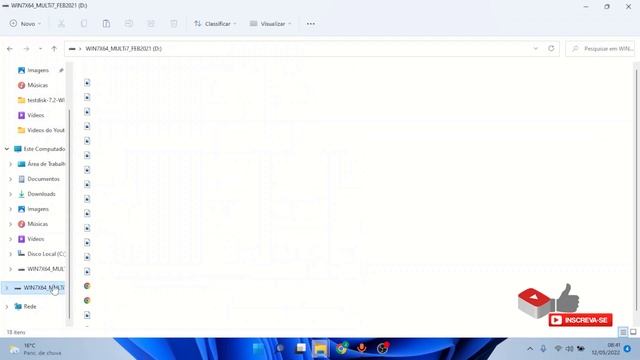This screenshot has width=640, height=360.
Task: Expand Área de Trabalho node
Action: pos(11,164)
